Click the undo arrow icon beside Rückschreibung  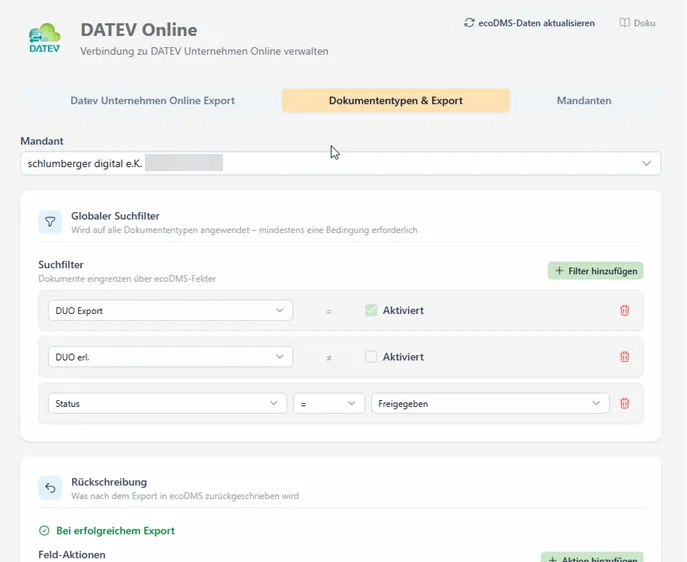50,488
